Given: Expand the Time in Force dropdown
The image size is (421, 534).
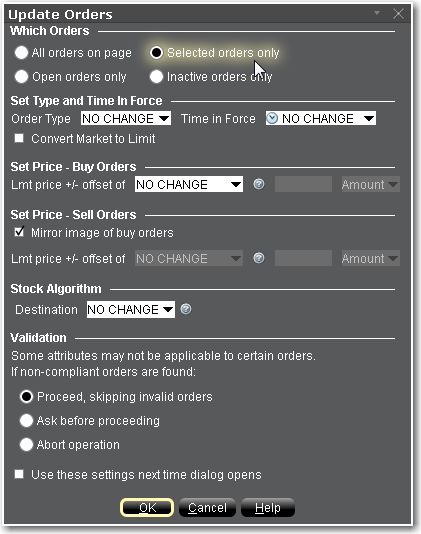Looking at the screenshot, I should (321, 118).
